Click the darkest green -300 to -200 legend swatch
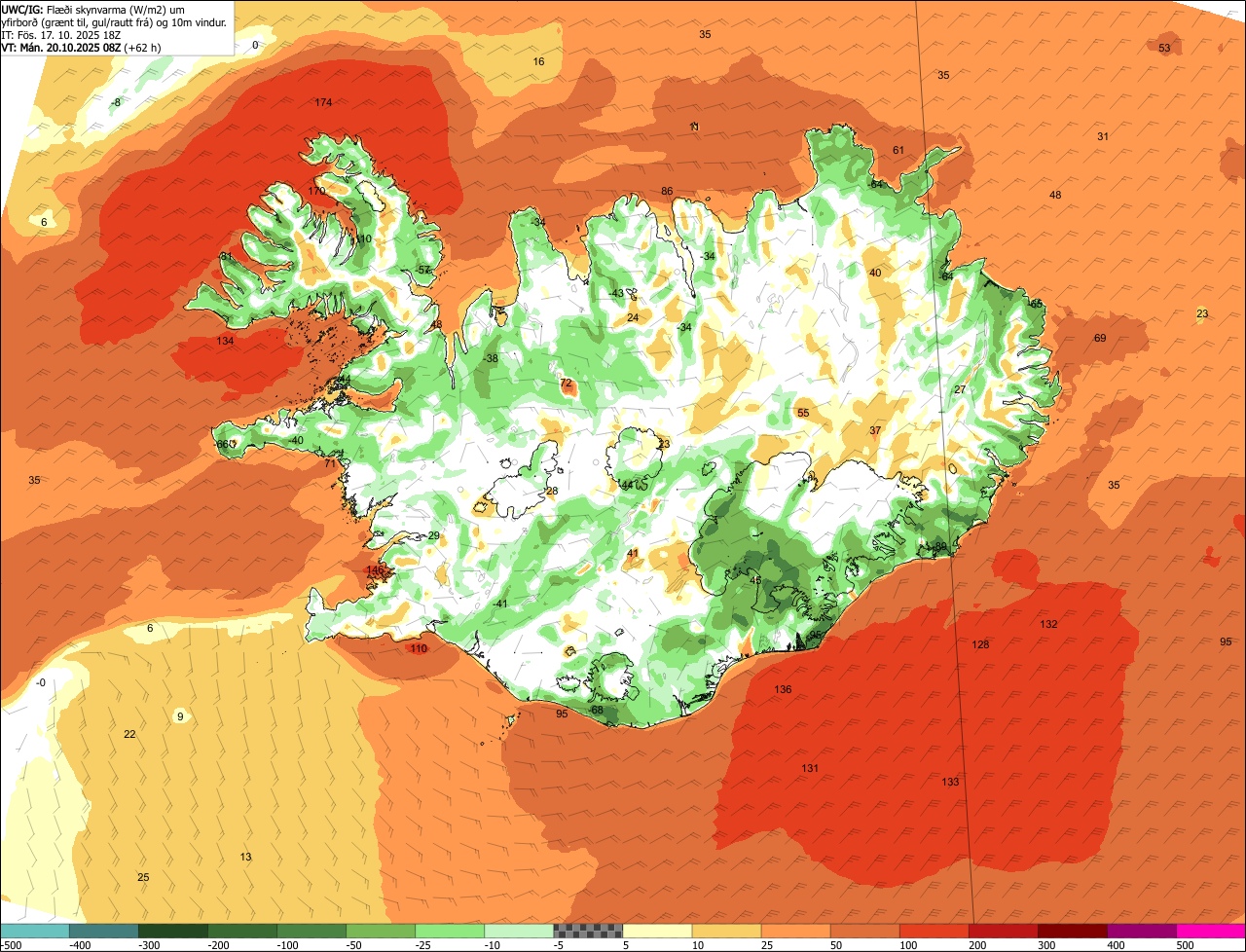1246x952 pixels. coord(173,930)
